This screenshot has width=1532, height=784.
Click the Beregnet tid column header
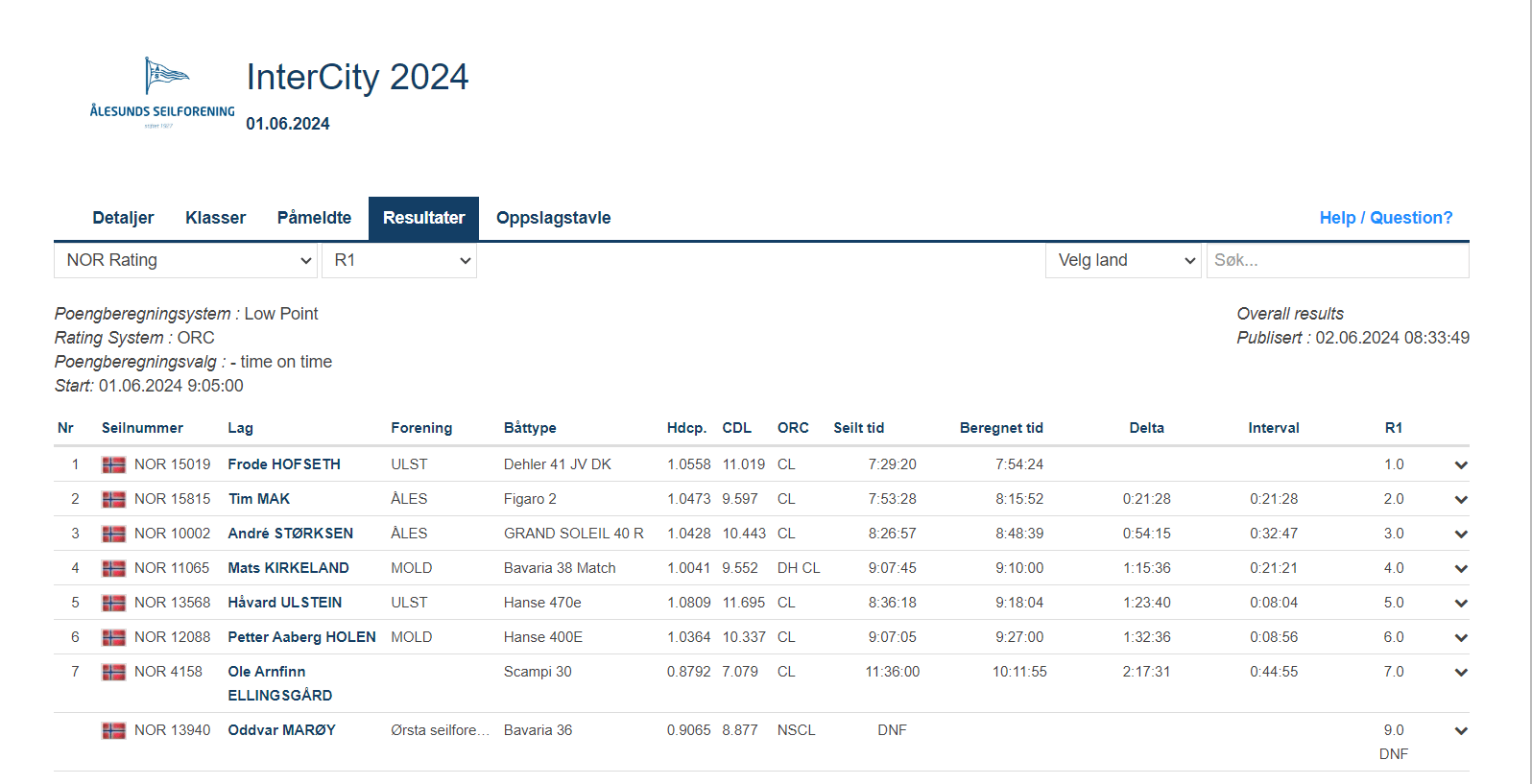1000,428
